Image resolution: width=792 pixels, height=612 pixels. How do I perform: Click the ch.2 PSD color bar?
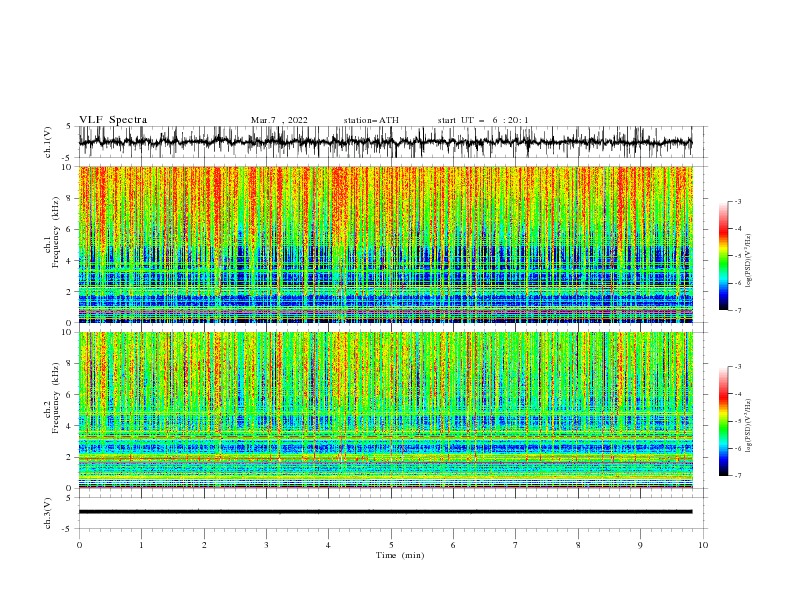pyautogui.click(x=723, y=421)
